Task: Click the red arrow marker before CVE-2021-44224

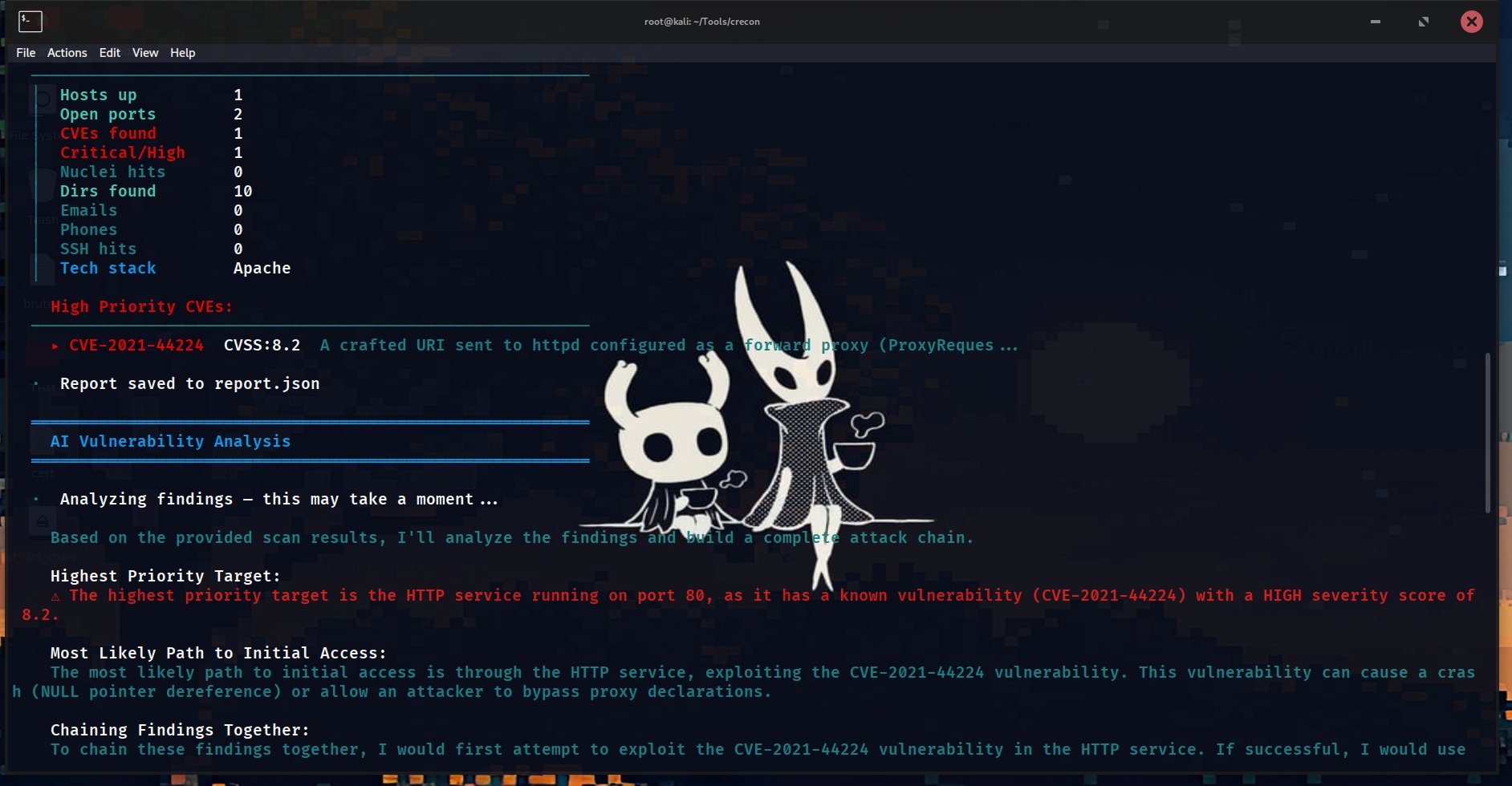Action: click(55, 346)
